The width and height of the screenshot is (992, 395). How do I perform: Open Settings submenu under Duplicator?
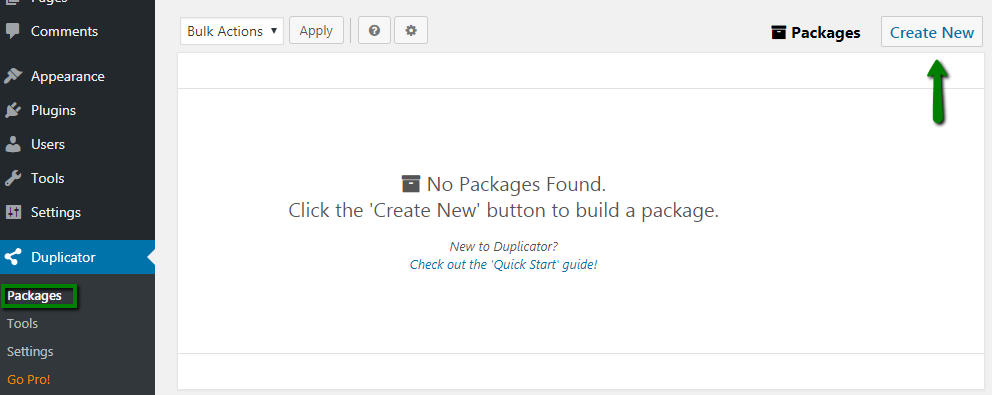(x=30, y=351)
